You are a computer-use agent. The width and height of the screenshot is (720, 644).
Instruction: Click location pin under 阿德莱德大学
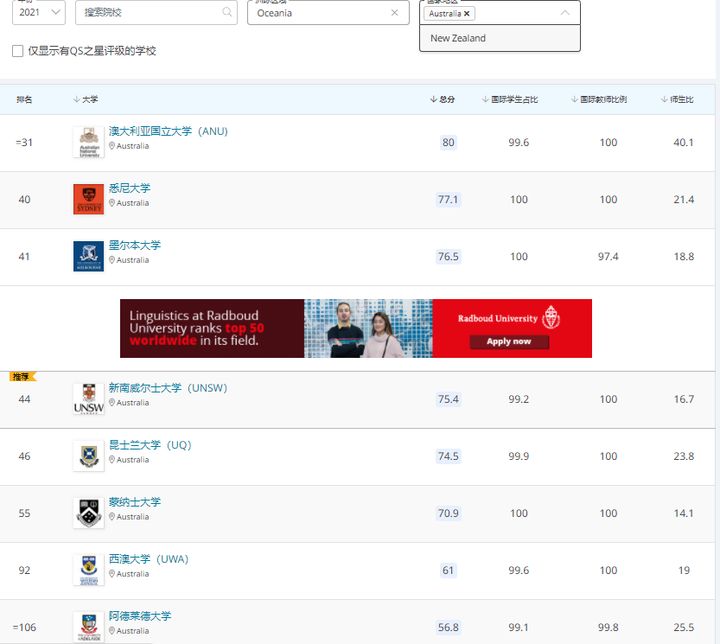coord(112,630)
